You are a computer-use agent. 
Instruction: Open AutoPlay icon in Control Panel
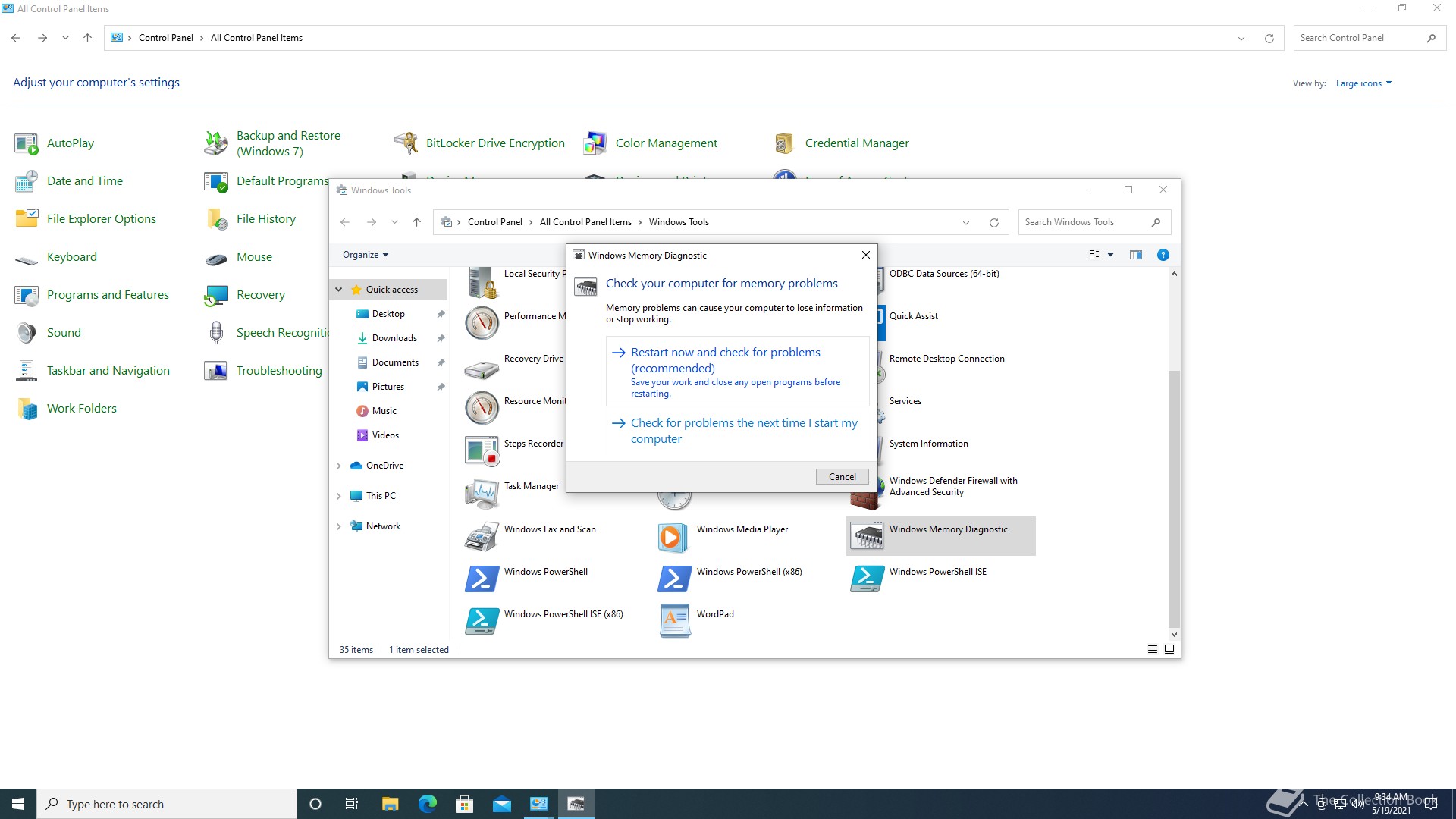point(27,143)
